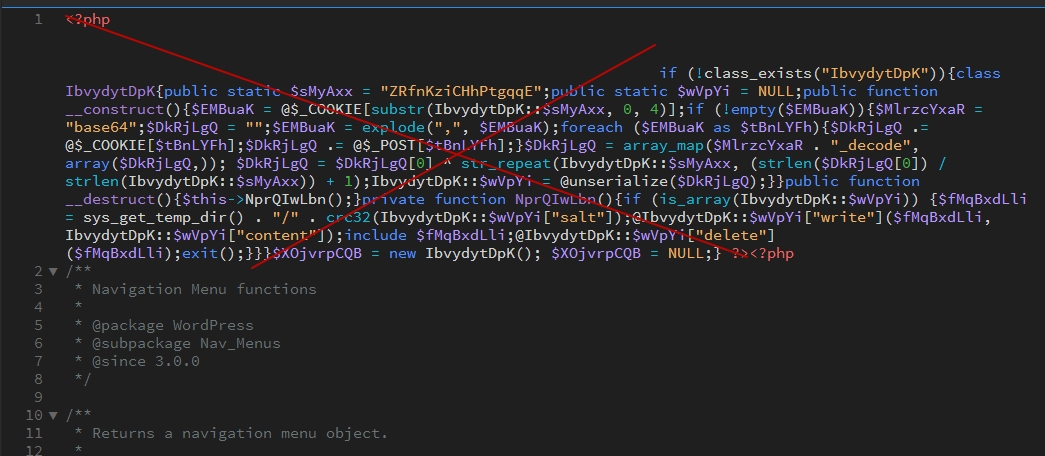Image resolution: width=1045 pixels, height=456 pixels.
Task: Select line number 7 in the gutter
Action: coord(38,361)
